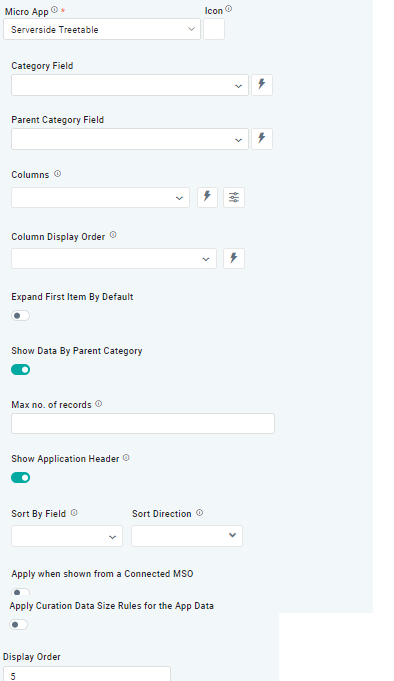This screenshot has height=681, width=394.
Task: Click the info icon next to Sort Direction
Action: pos(199,513)
